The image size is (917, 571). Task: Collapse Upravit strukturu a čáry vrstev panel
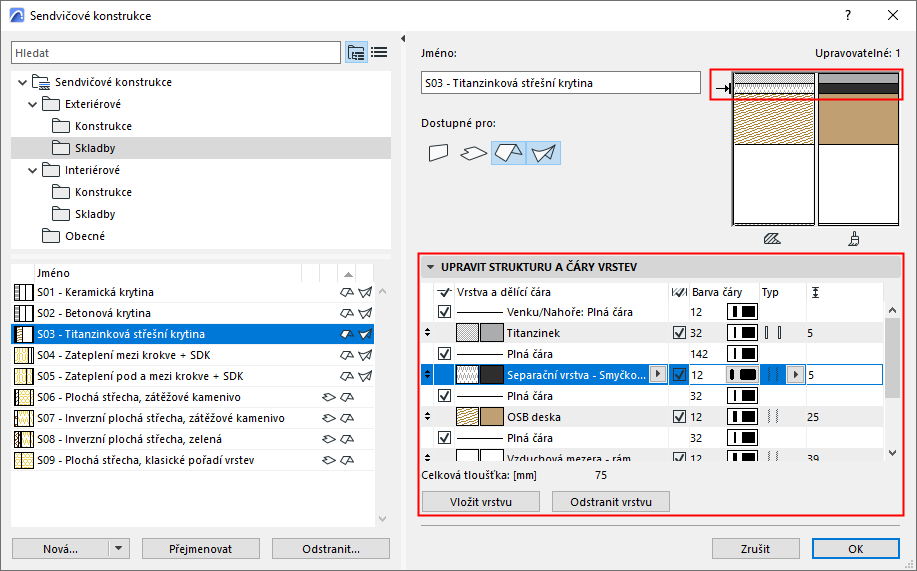pyautogui.click(x=430, y=267)
